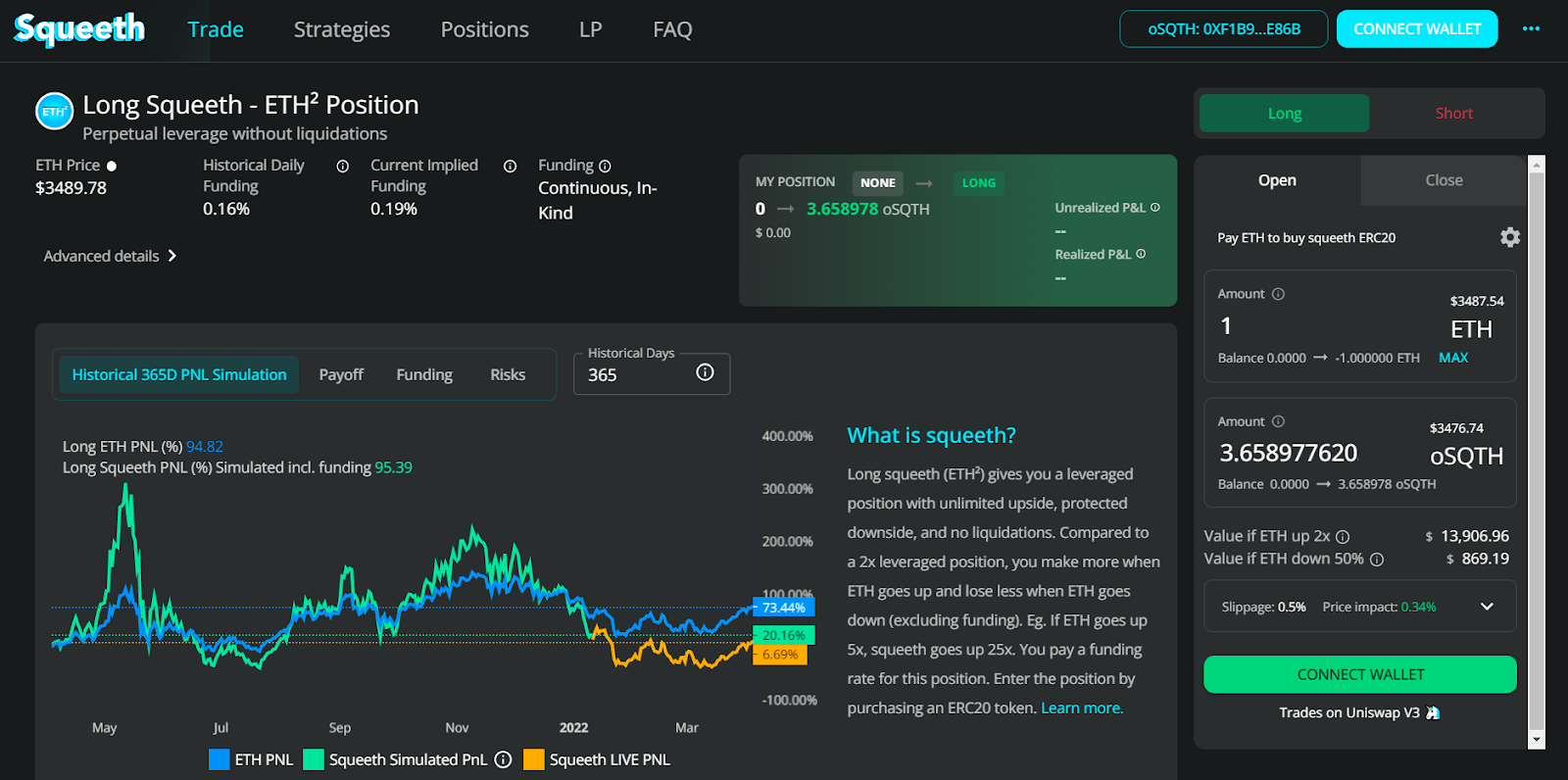Open settings gear in trade panel

pyautogui.click(x=1509, y=237)
